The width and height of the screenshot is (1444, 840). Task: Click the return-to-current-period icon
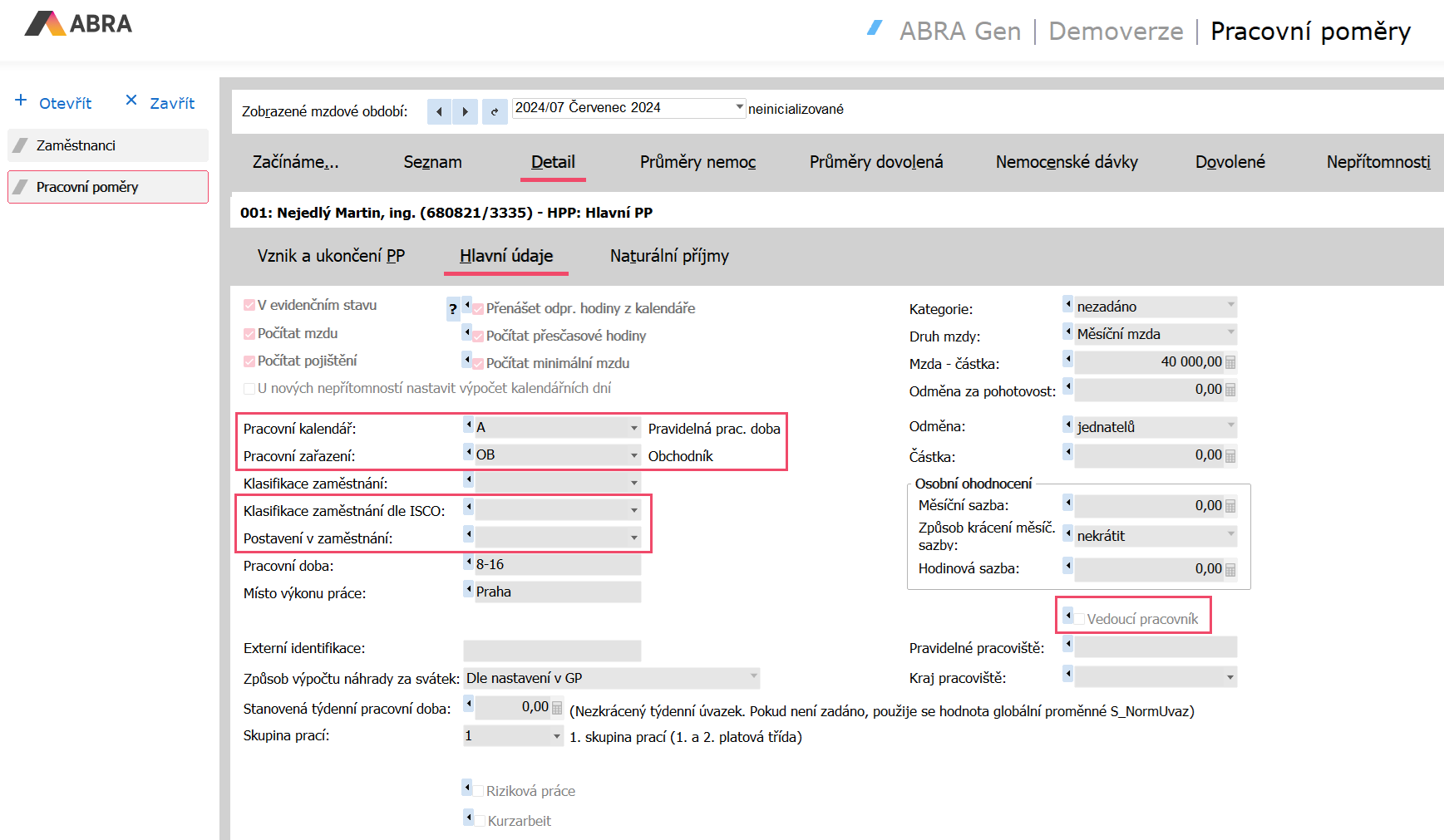point(494,111)
